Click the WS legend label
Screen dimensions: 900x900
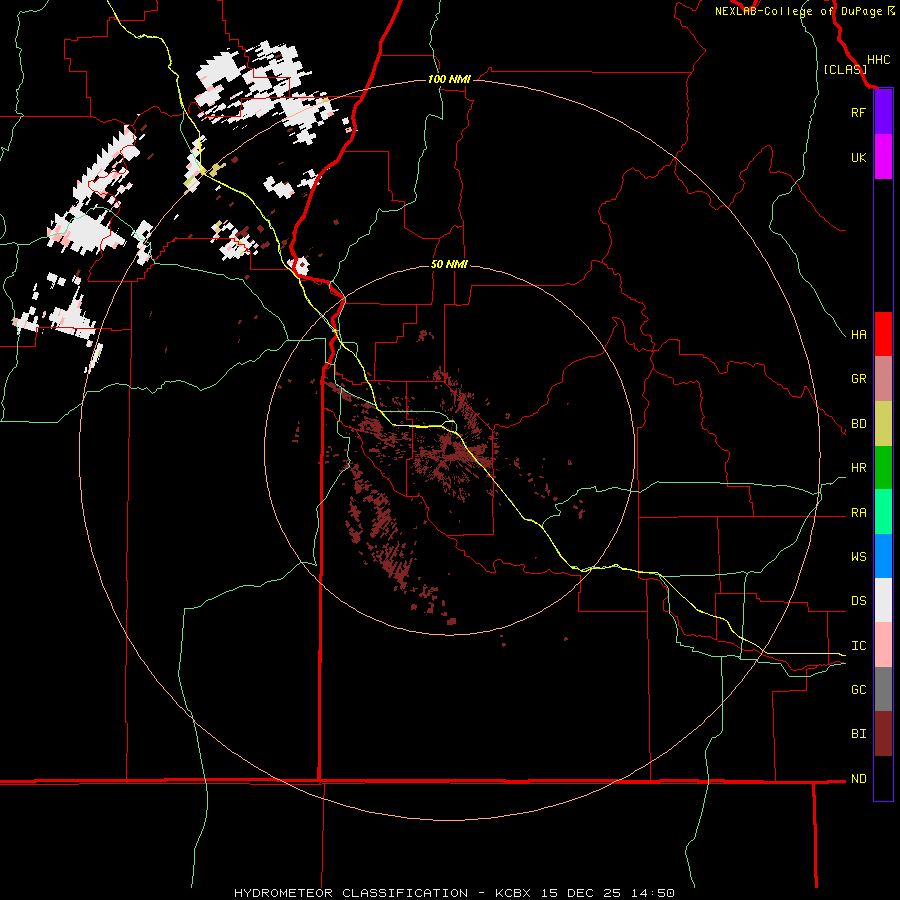pyautogui.click(x=858, y=556)
